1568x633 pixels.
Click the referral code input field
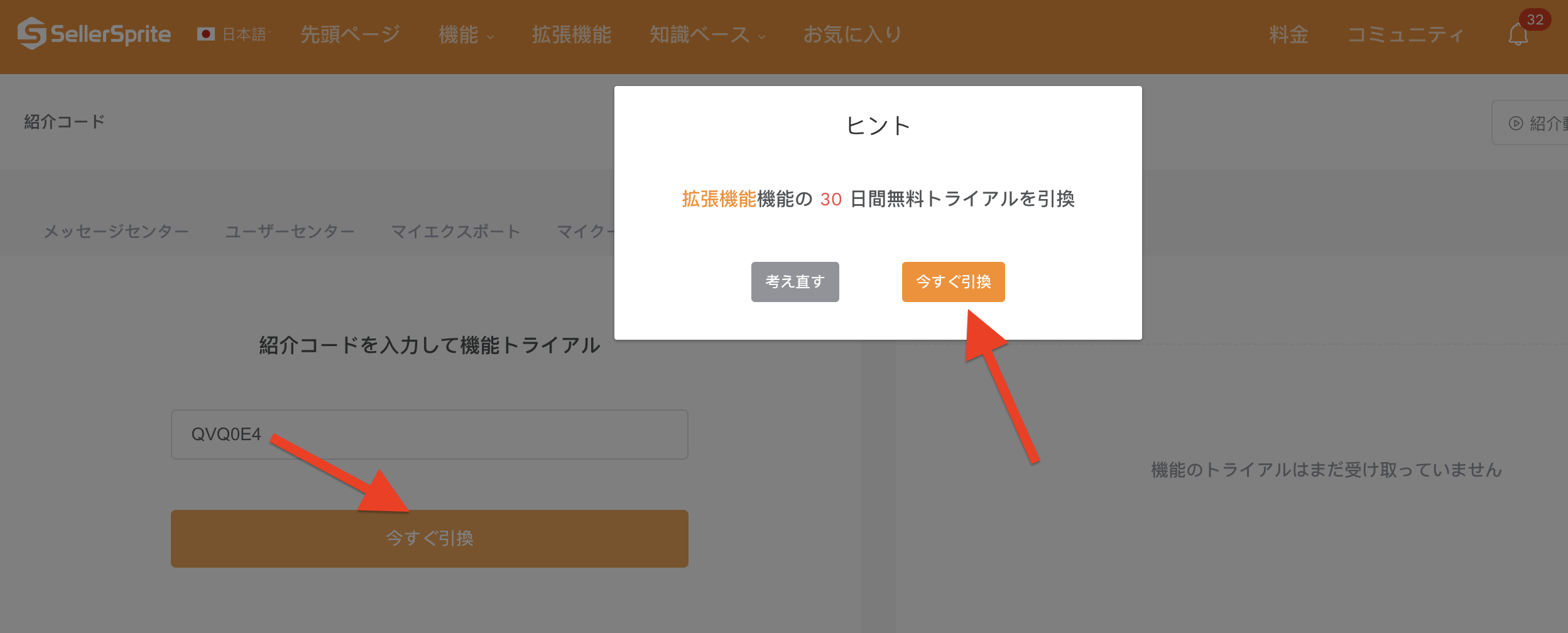click(x=429, y=435)
